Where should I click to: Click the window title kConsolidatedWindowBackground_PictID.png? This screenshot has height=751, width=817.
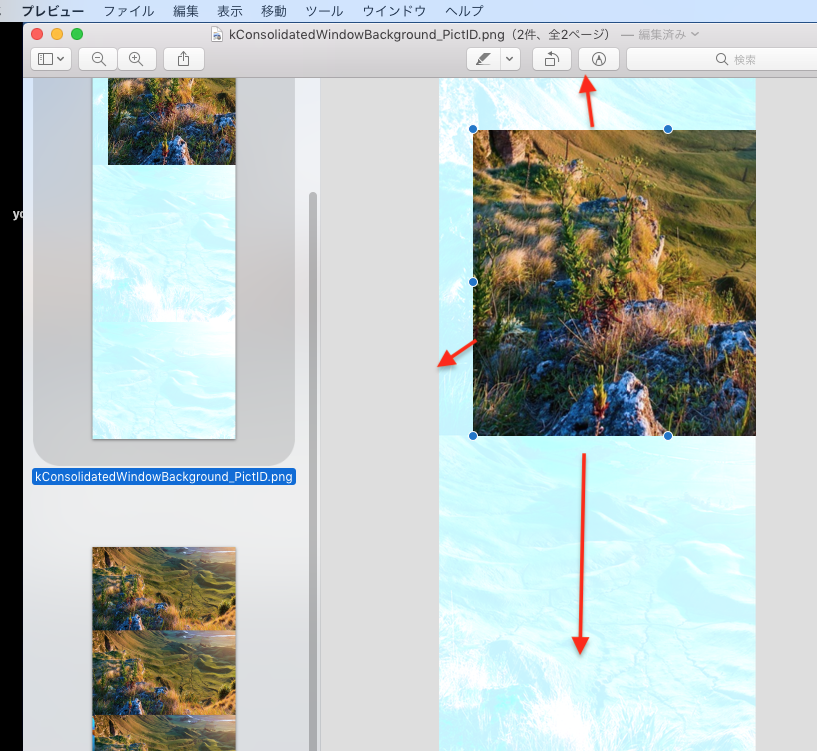pos(366,34)
